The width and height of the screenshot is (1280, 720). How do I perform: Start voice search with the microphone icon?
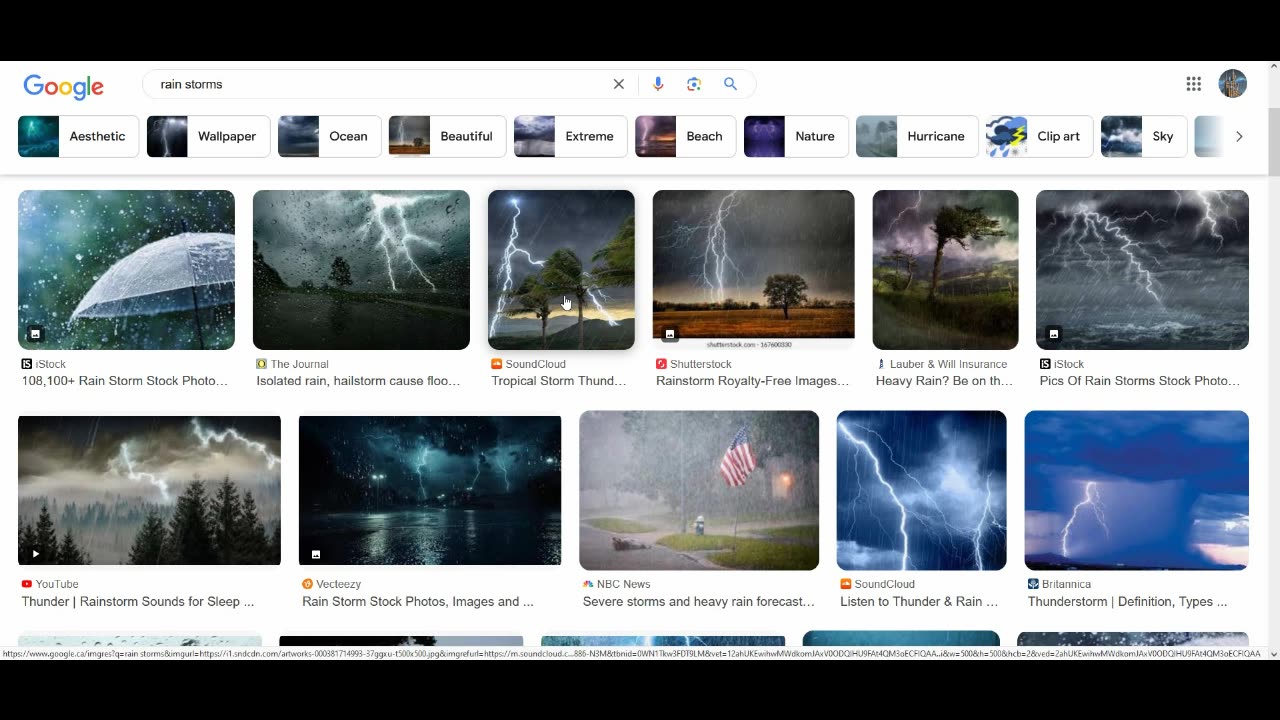[x=658, y=84]
